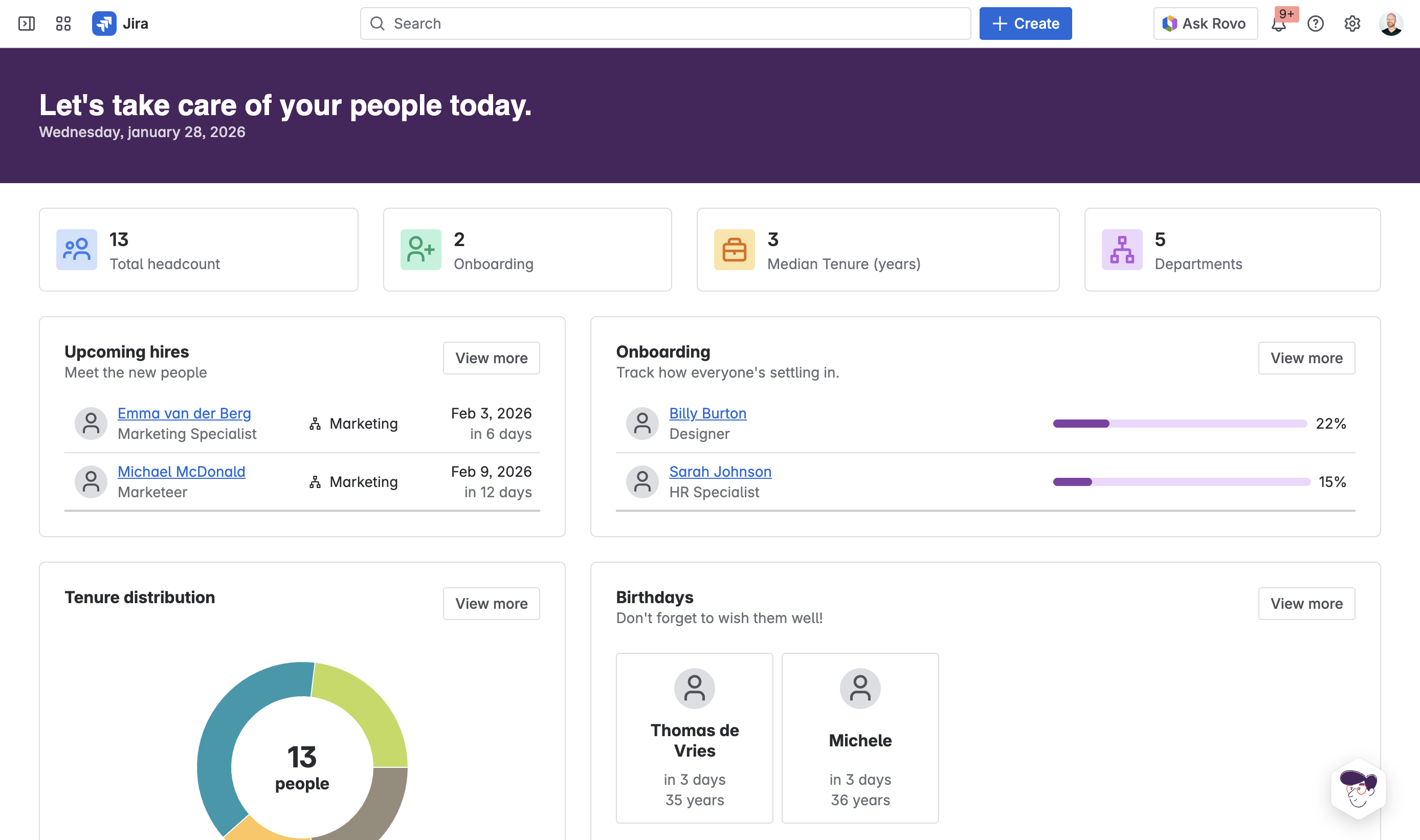The image size is (1420, 840).
Task: Click the Create button
Action: (x=1025, y=24)
